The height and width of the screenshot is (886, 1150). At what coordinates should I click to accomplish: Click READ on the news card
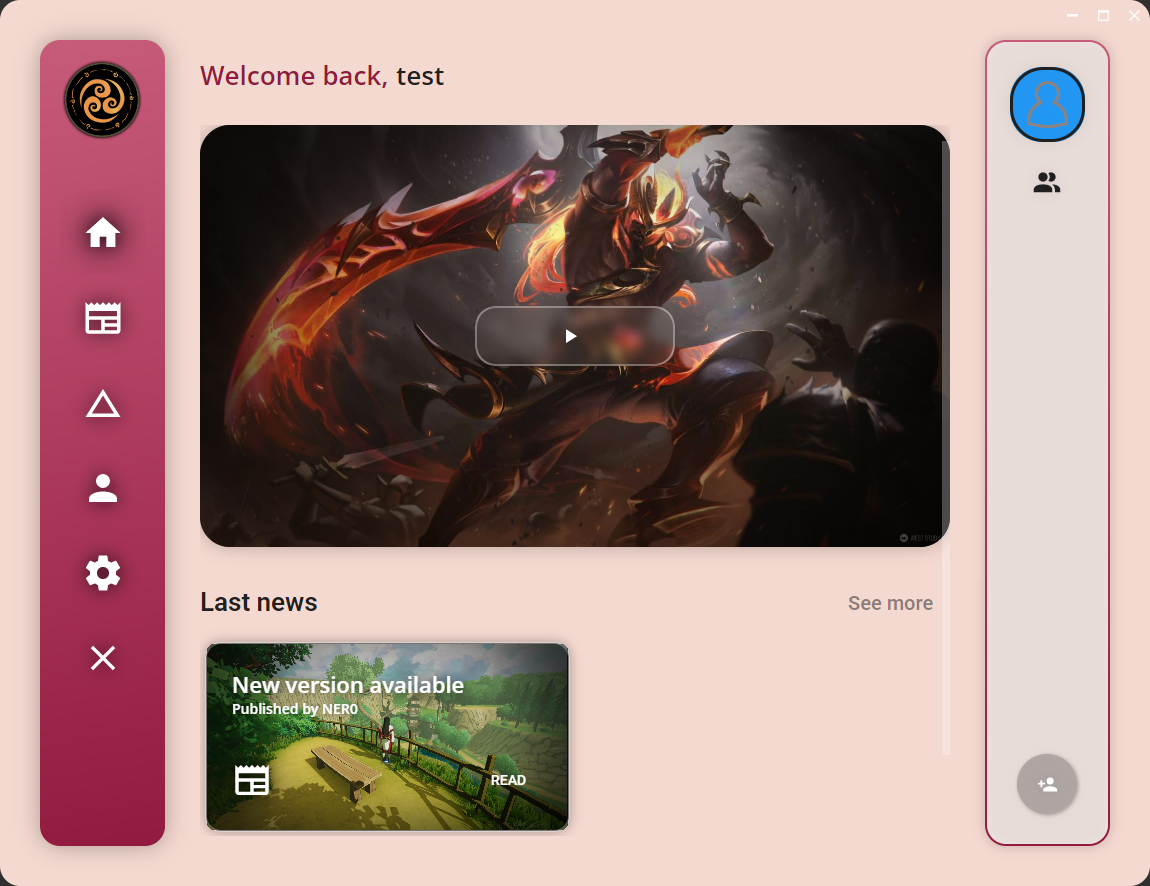tap(508, 780)
